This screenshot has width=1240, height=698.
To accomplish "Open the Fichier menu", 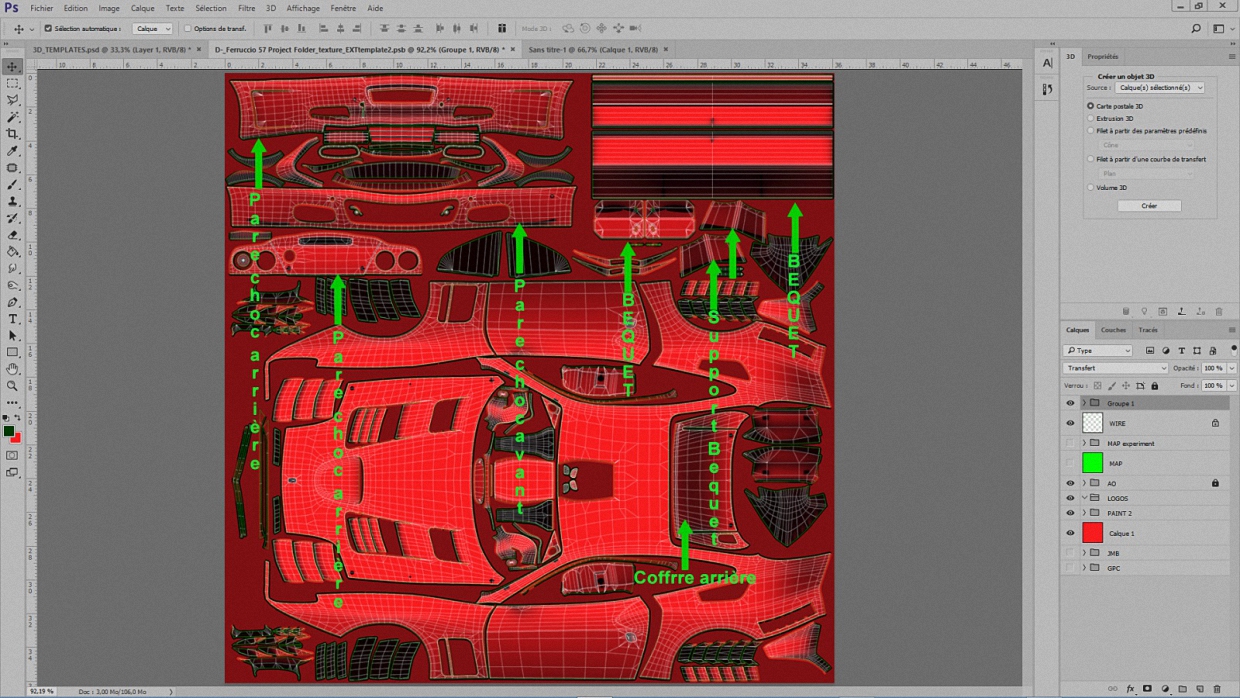I will coord(42,8).
